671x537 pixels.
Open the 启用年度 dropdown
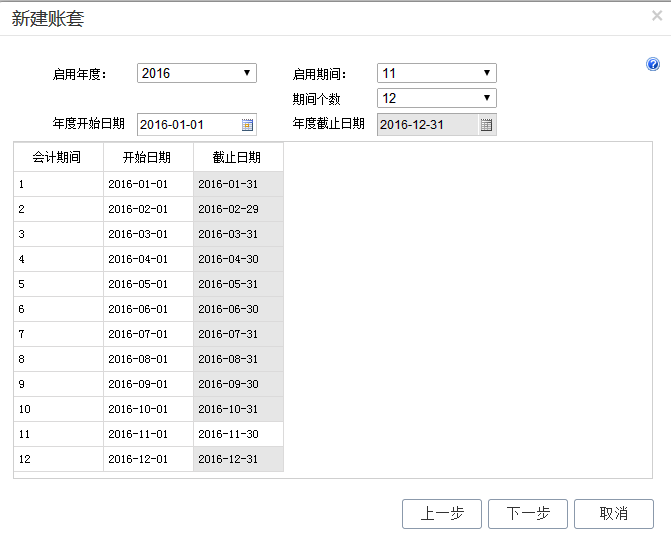pos(197,73)
